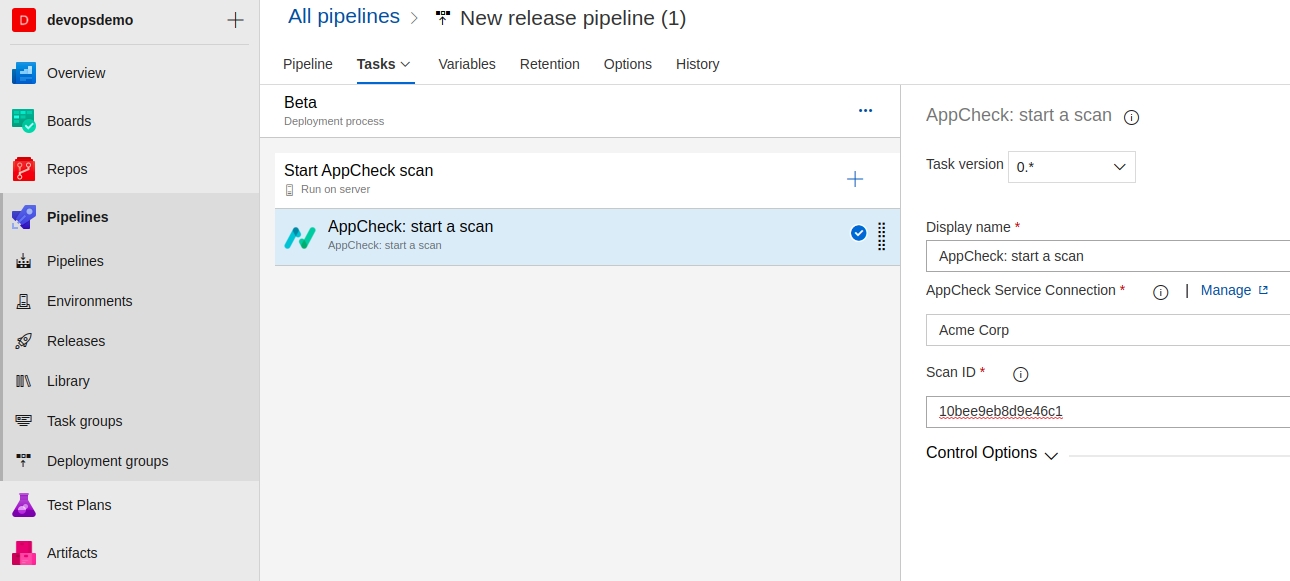Viewport: 1290px width, 581px height.
Task: Click the Display name input field
Action: click(1100, 256)
